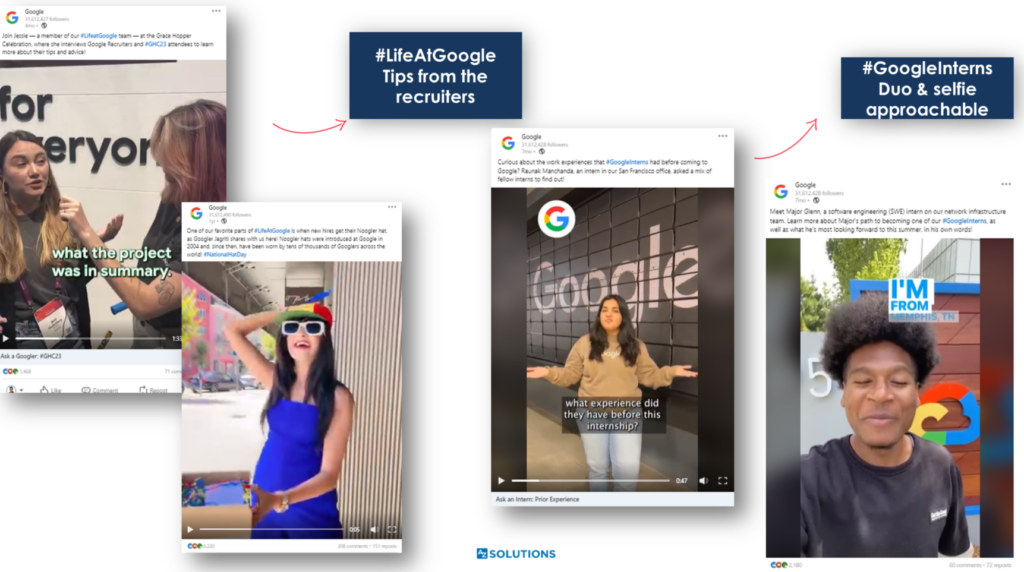The height and width of the screenshot is (572, 1024).
Task: Click Google G overlay logo in intern video
Action: point(556,219)
